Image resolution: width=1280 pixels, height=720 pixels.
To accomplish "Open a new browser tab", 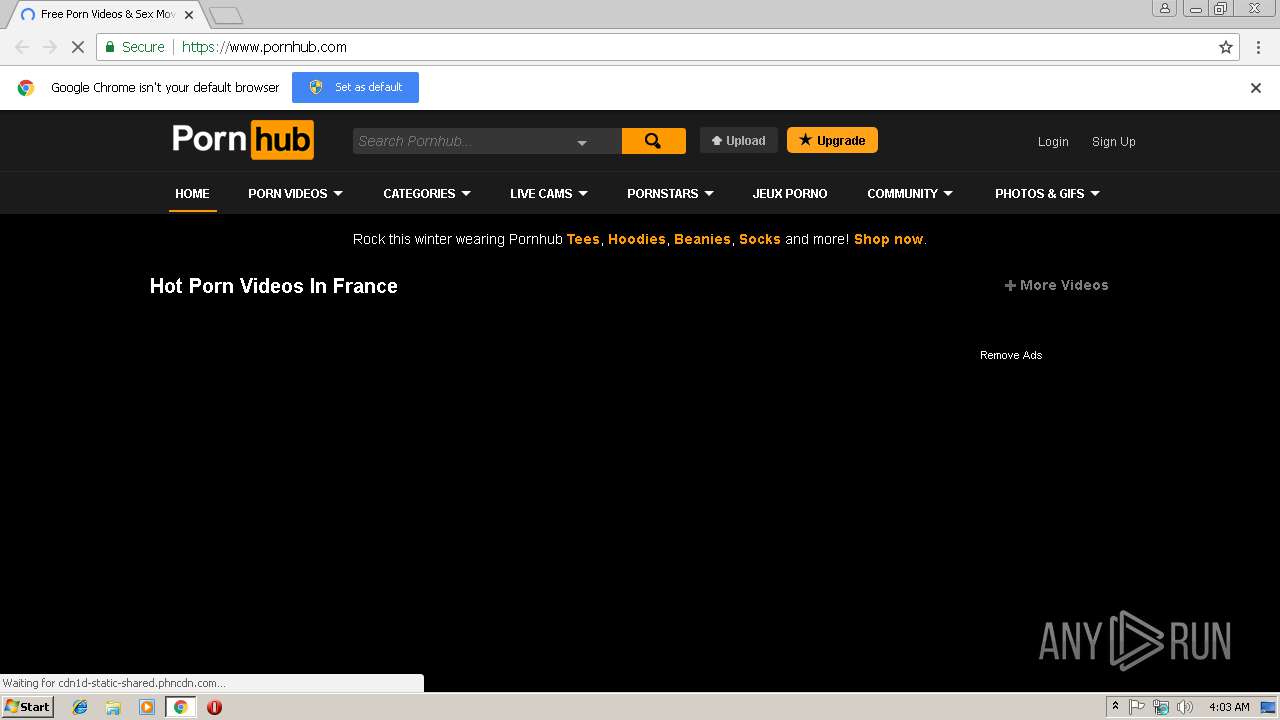I will 226,15.
